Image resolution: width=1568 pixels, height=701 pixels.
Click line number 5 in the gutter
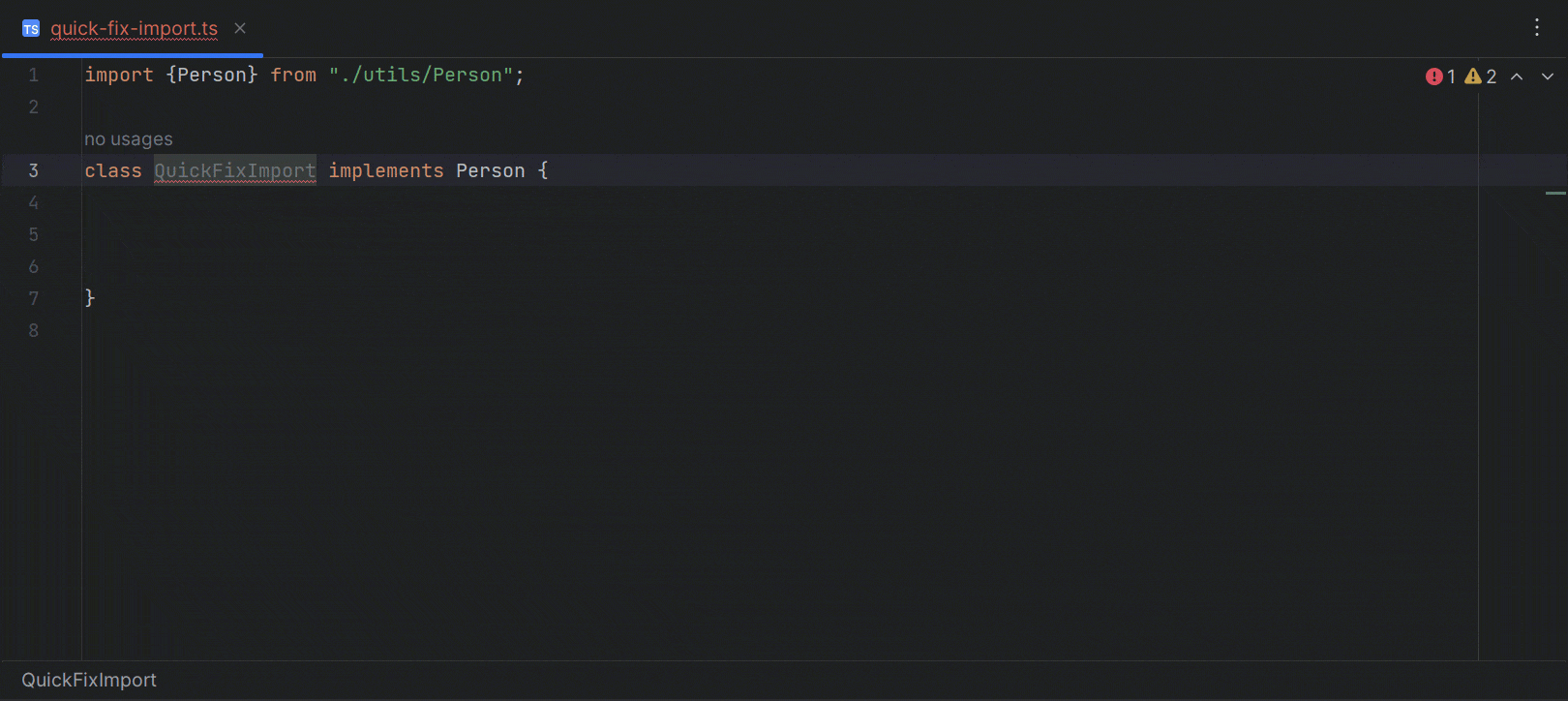tap(33, 234)
